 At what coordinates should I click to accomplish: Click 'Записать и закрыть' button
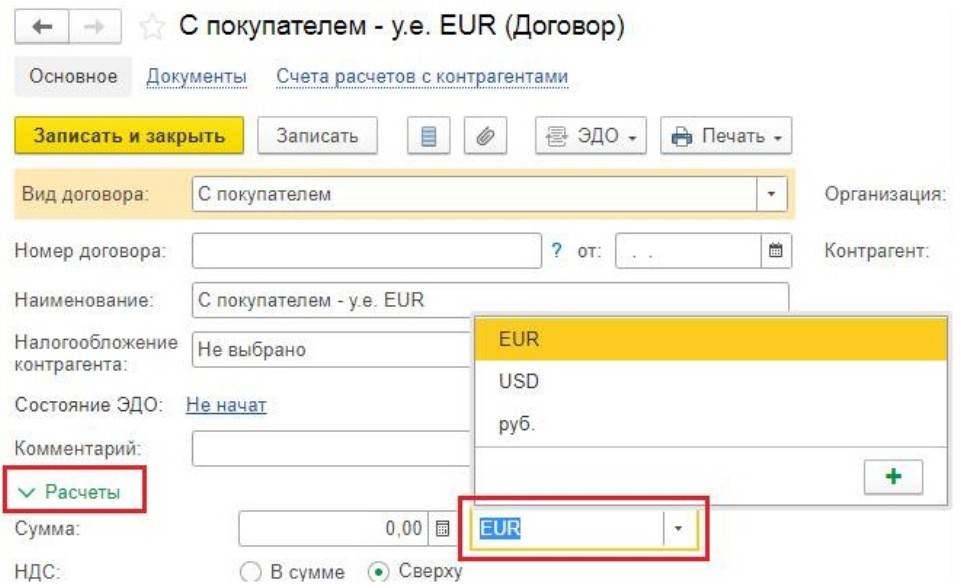click(x=129, y=136)
